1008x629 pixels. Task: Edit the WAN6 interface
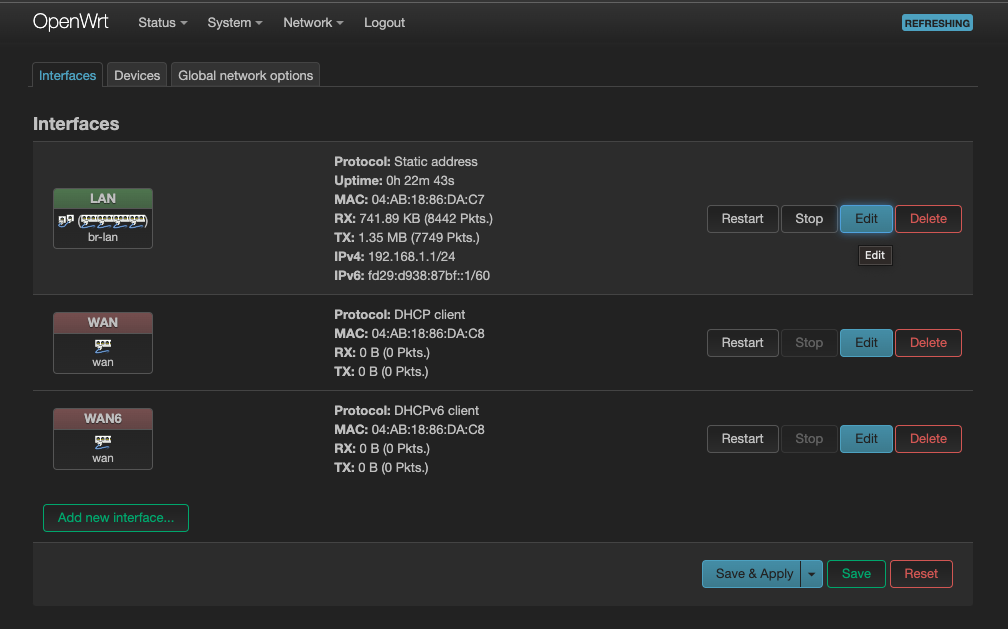(x=866, y=439)
